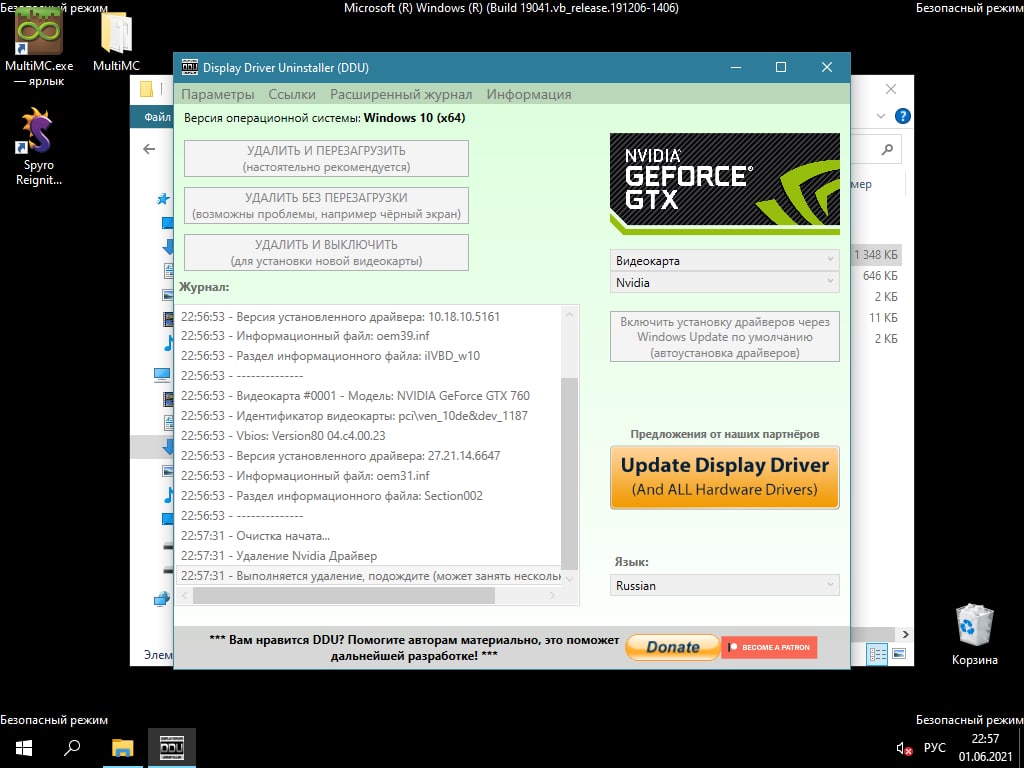This screenshot has height=768, width=1024.
Task: Click Удалить и выключить button
Action: (x=326, y=252)
